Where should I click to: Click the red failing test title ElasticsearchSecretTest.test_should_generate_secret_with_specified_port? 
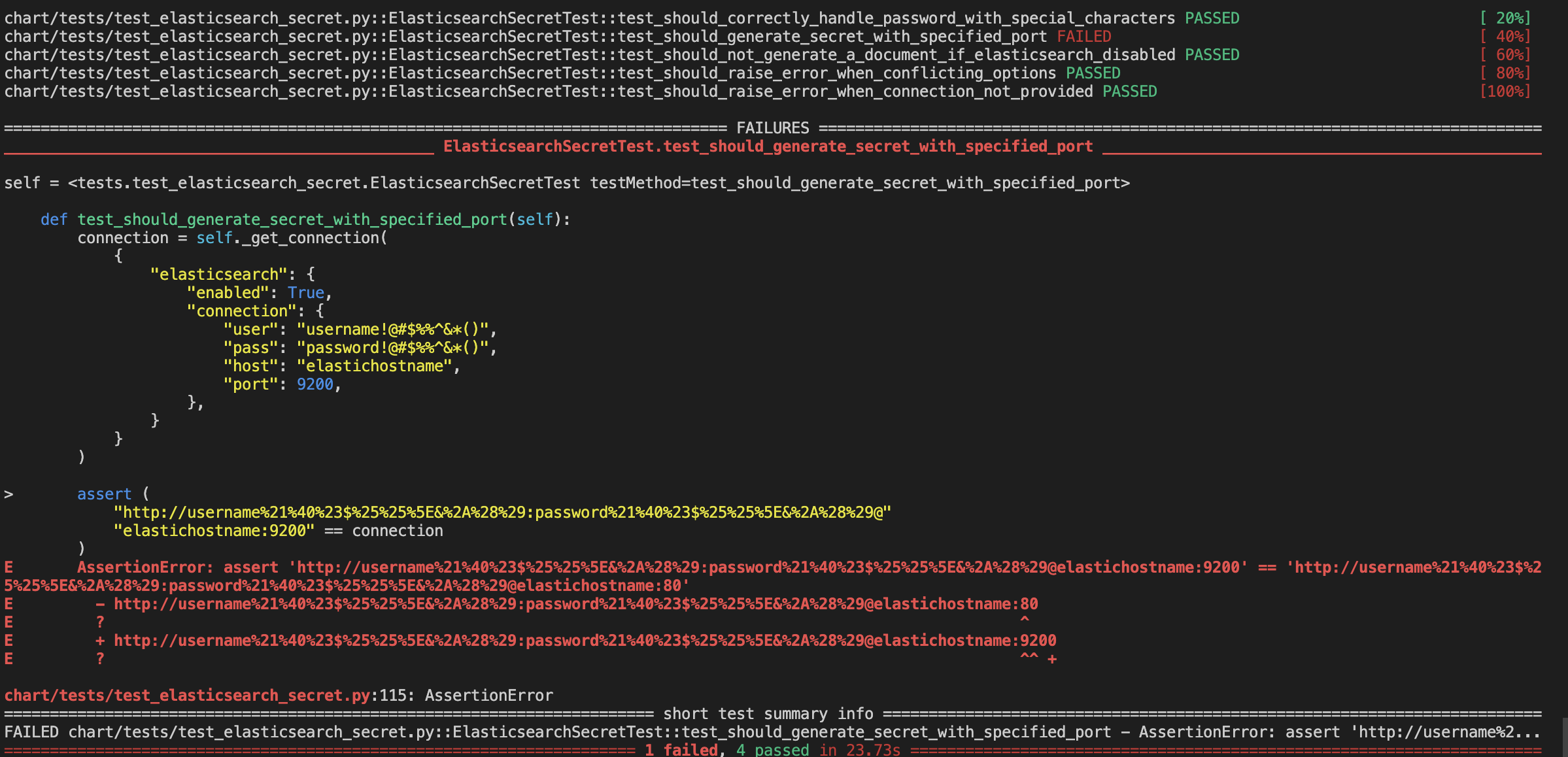pyautogui.click(x=768, y=146)
